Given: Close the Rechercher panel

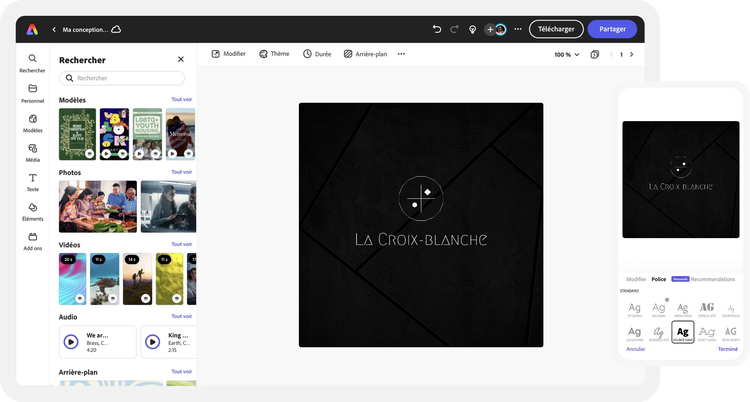Looking at the screenshot, I should 181,59.
